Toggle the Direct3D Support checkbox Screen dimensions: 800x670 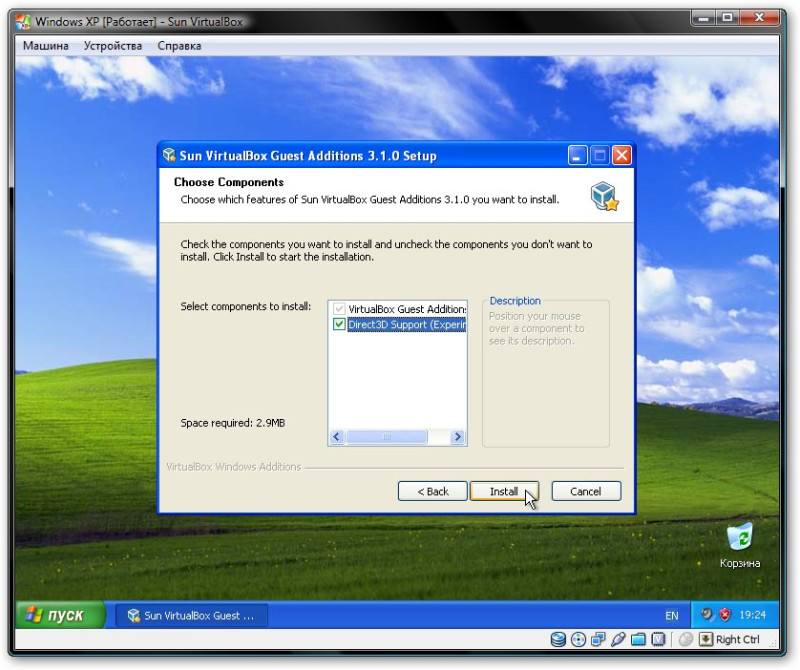coord(339,324)
